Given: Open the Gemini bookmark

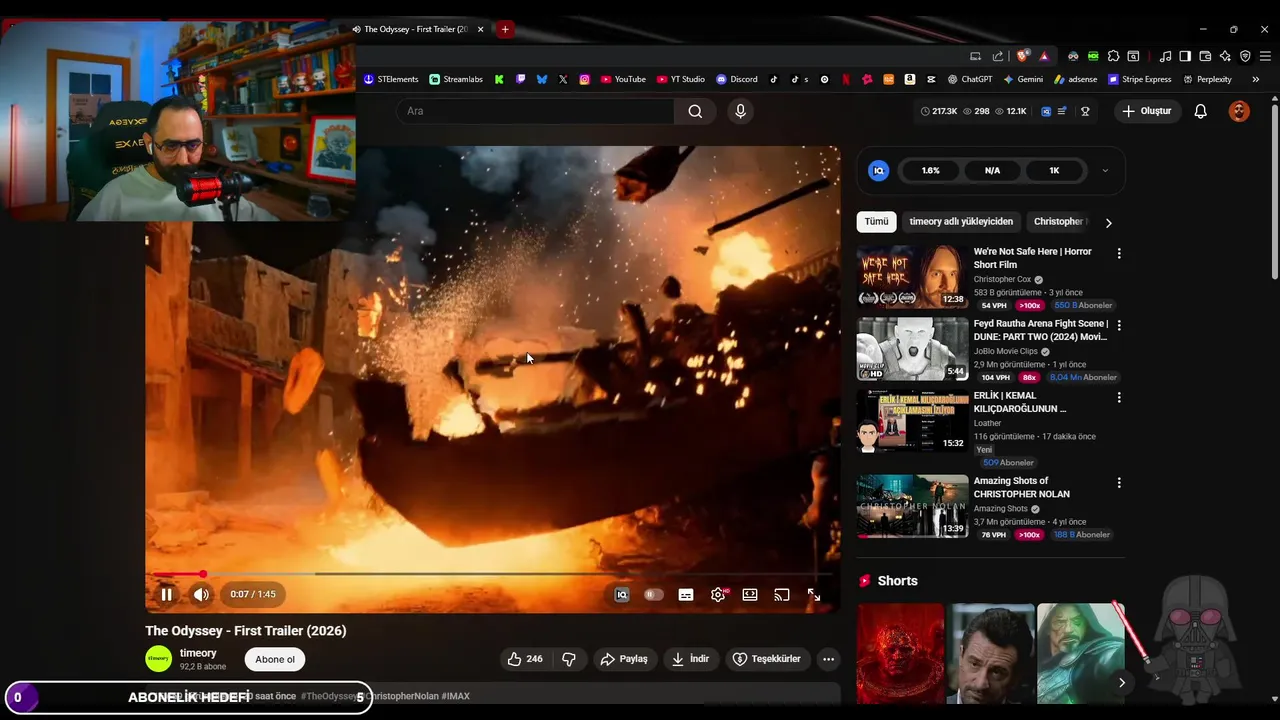Looking at the screenshot, I should [1023, 79].
